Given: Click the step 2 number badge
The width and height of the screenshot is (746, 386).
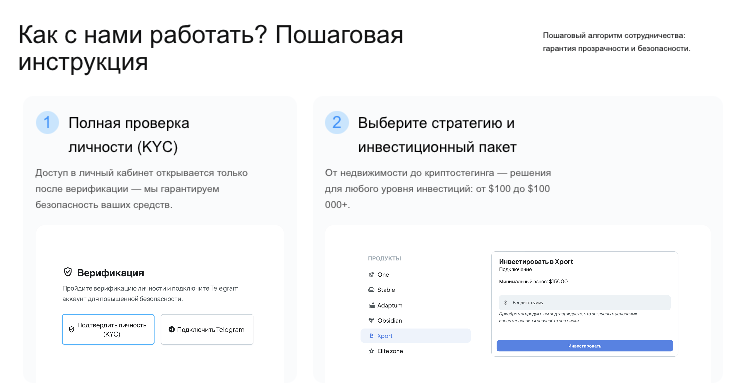Looking at the screenshot, I should [337, 123].
